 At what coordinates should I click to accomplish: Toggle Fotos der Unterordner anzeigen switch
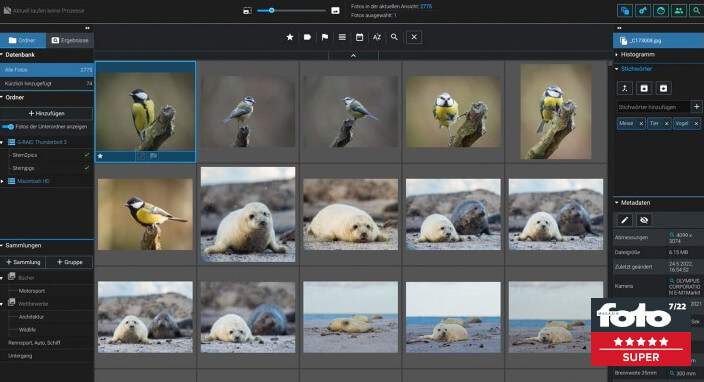pos(8,127)
